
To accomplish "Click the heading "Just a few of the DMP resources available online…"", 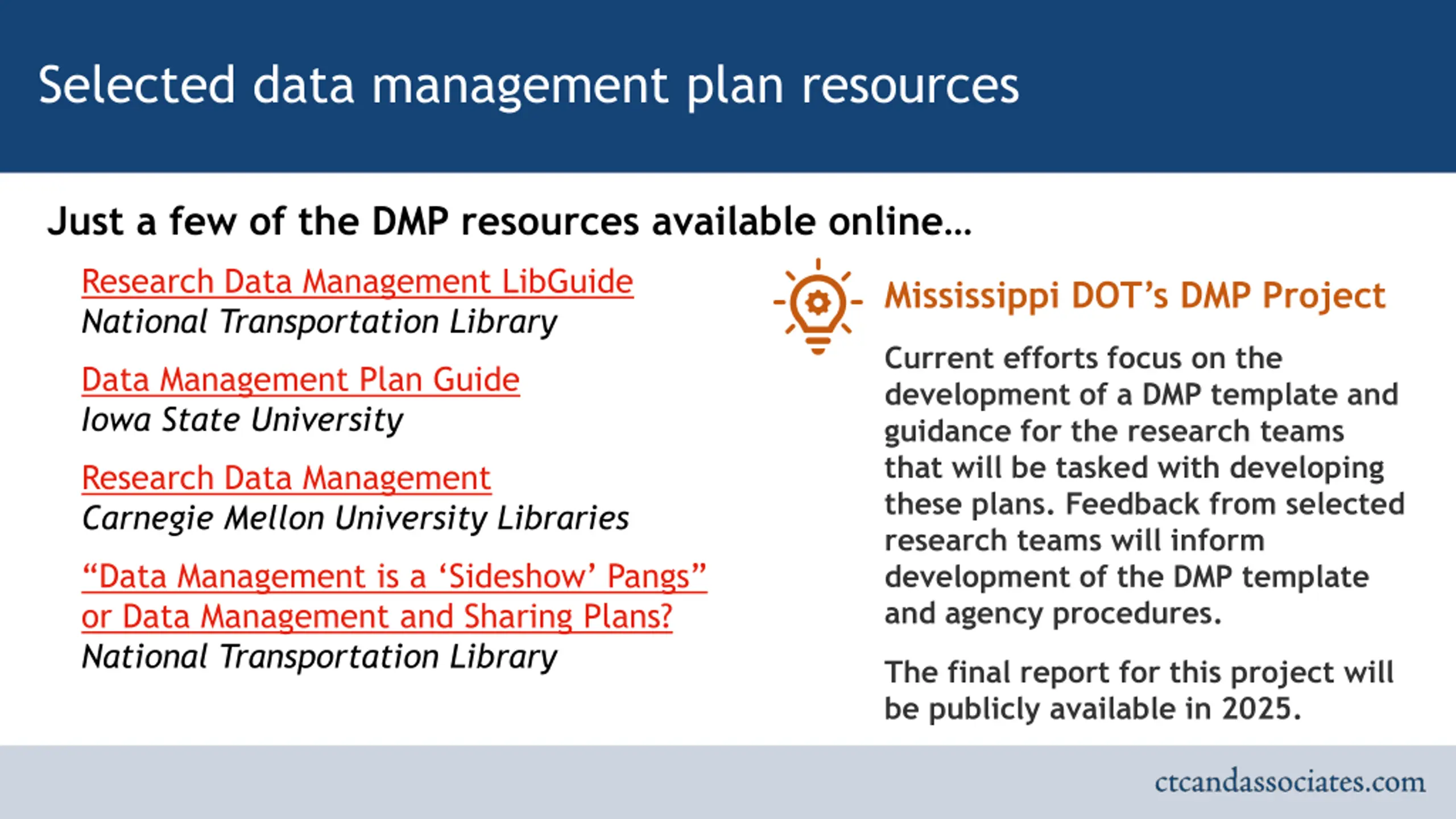I will (509, 221).
